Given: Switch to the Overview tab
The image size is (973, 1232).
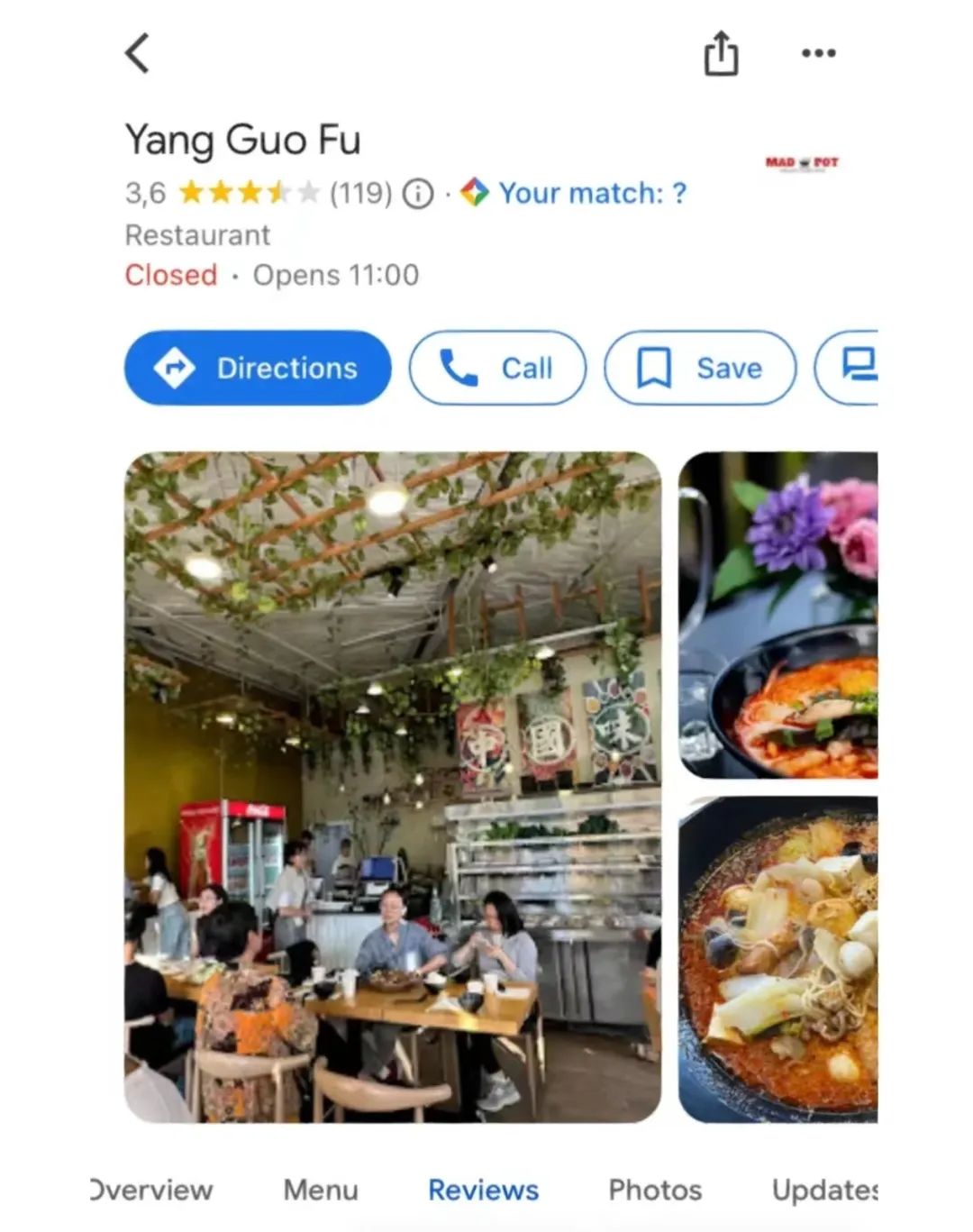Looking at the screenshot, I should tap(151, 1190).
